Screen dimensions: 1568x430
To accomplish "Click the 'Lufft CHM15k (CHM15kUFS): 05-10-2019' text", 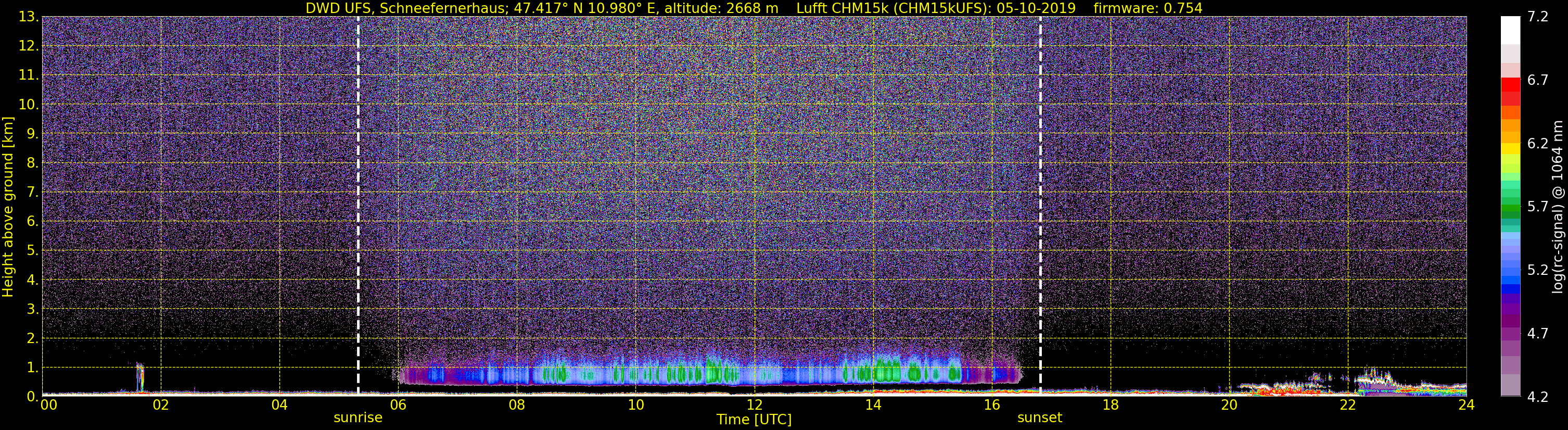I will (936, 8).
